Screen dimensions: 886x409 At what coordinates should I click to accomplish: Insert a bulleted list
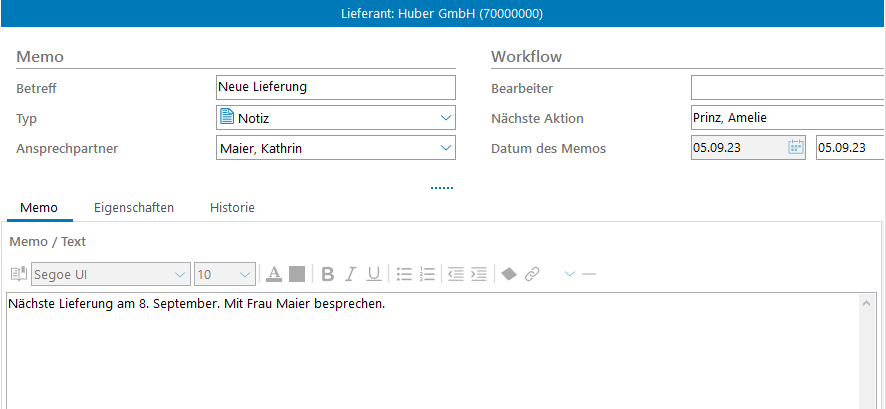tap(404, 274)
